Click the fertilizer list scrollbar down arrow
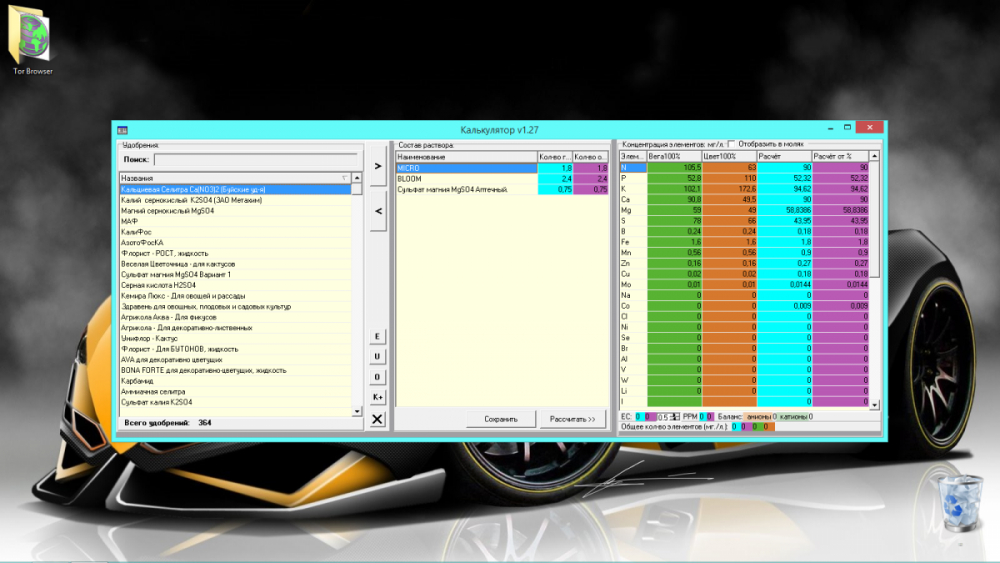The image size is (1000, 563). (x=357, y=411)
